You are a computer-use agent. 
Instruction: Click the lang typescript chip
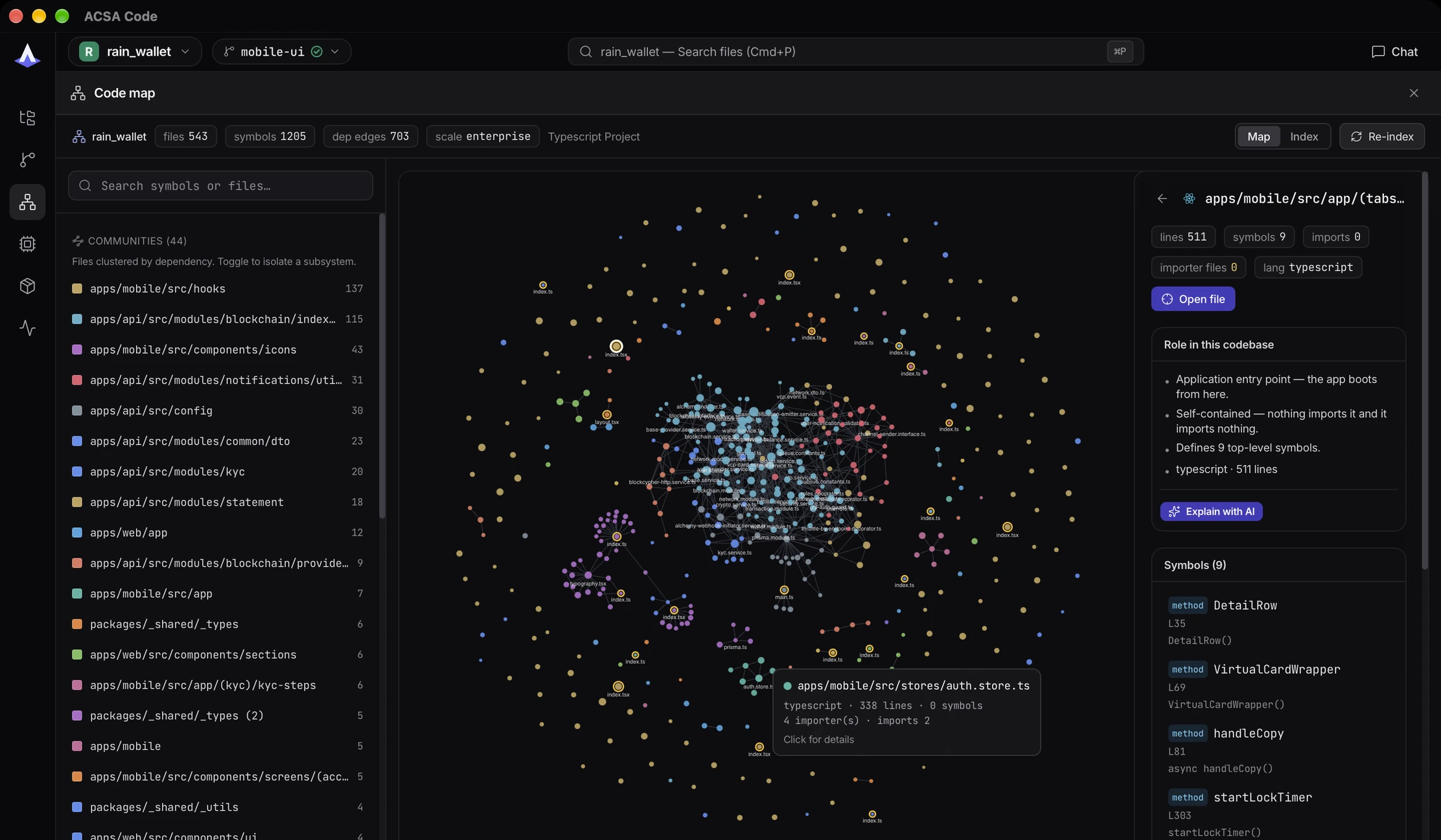1308,267
